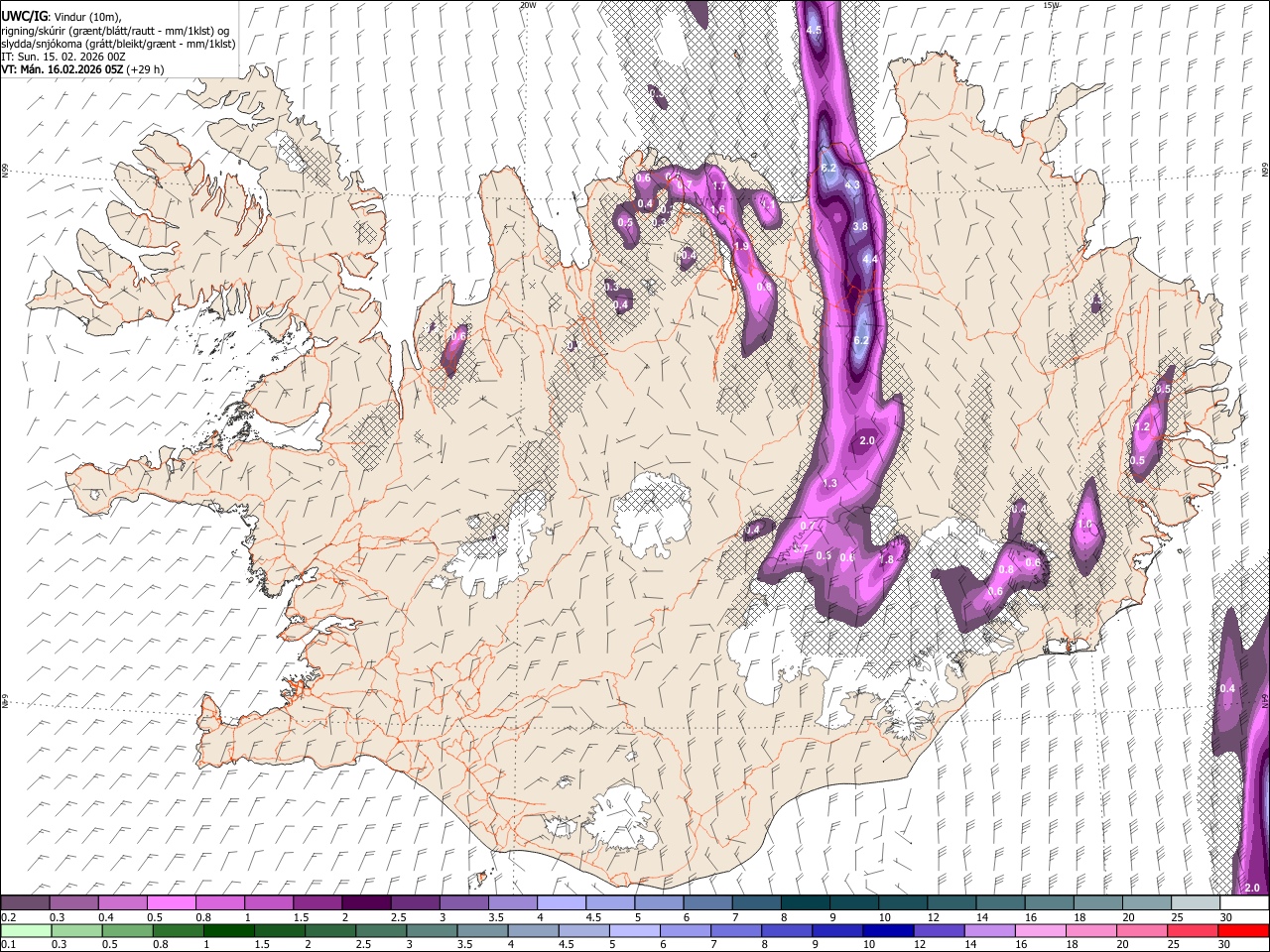Select the top-row legend swatch starting at 0.2
This screenshot has width=1270, height=952.
[25, 903]
